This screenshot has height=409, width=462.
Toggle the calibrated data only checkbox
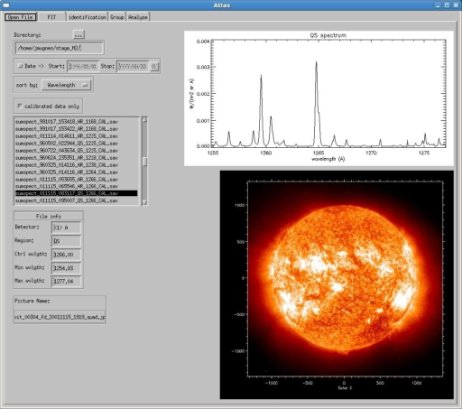tap(19, 106)
